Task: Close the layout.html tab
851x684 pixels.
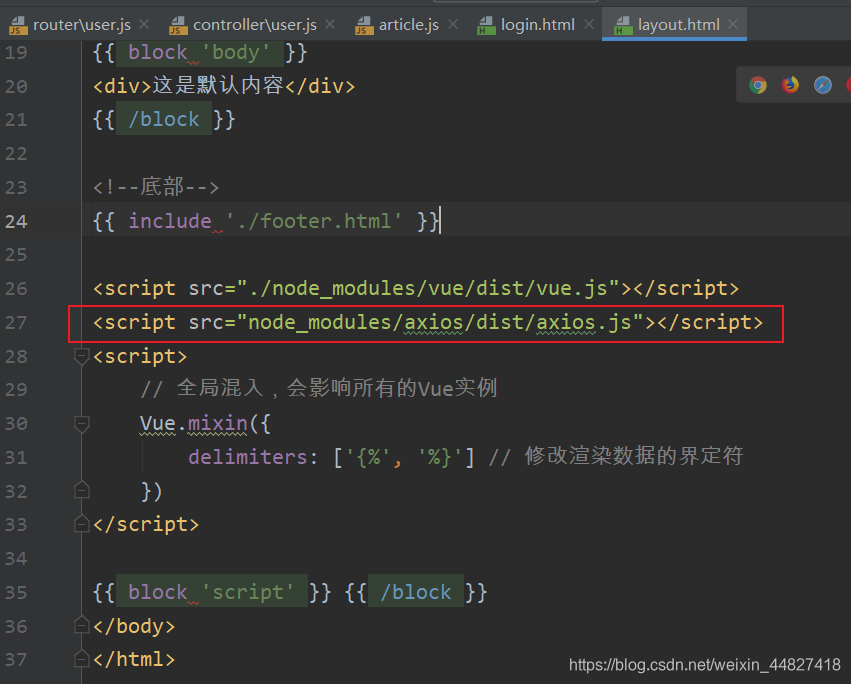Action: (x=733, y=24)
